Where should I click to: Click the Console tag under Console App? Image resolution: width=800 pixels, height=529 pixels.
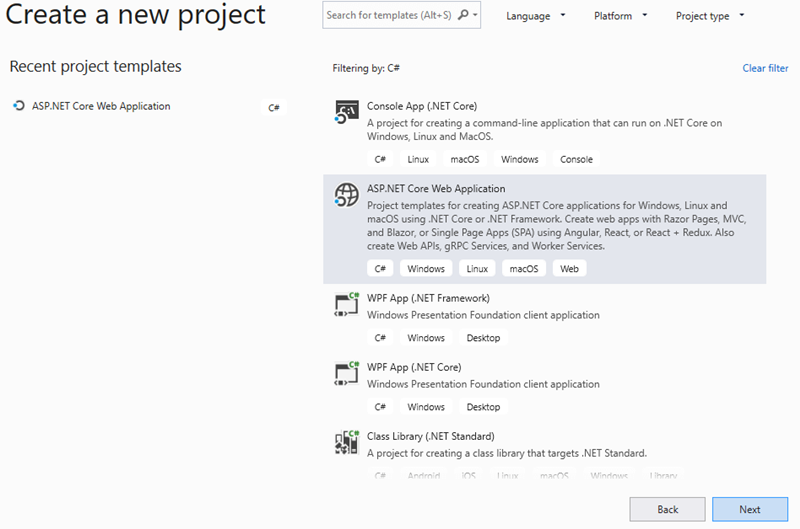pyautogui.click(x=576, y=159)
